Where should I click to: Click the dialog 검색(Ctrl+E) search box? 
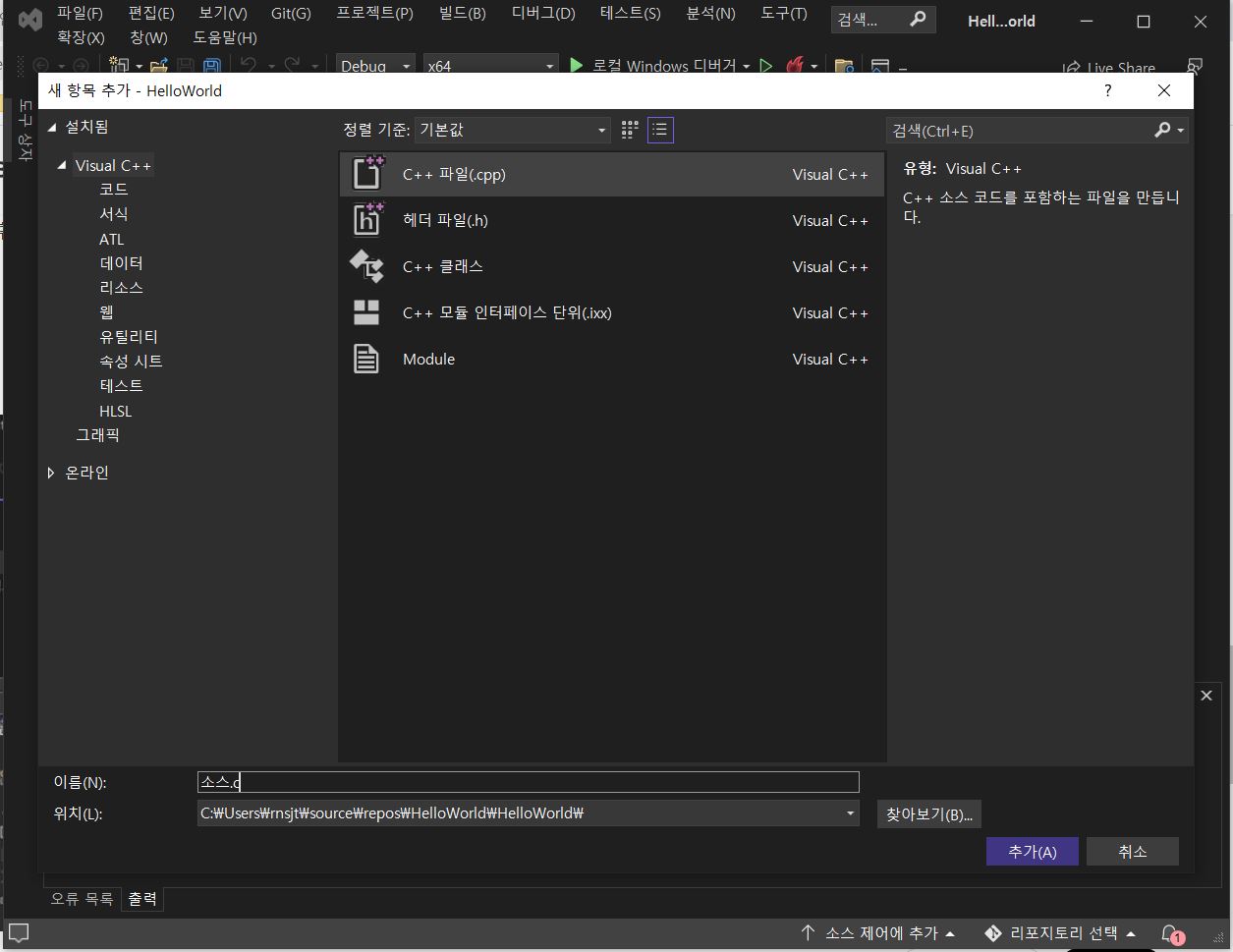click(x=1021, y=130)
